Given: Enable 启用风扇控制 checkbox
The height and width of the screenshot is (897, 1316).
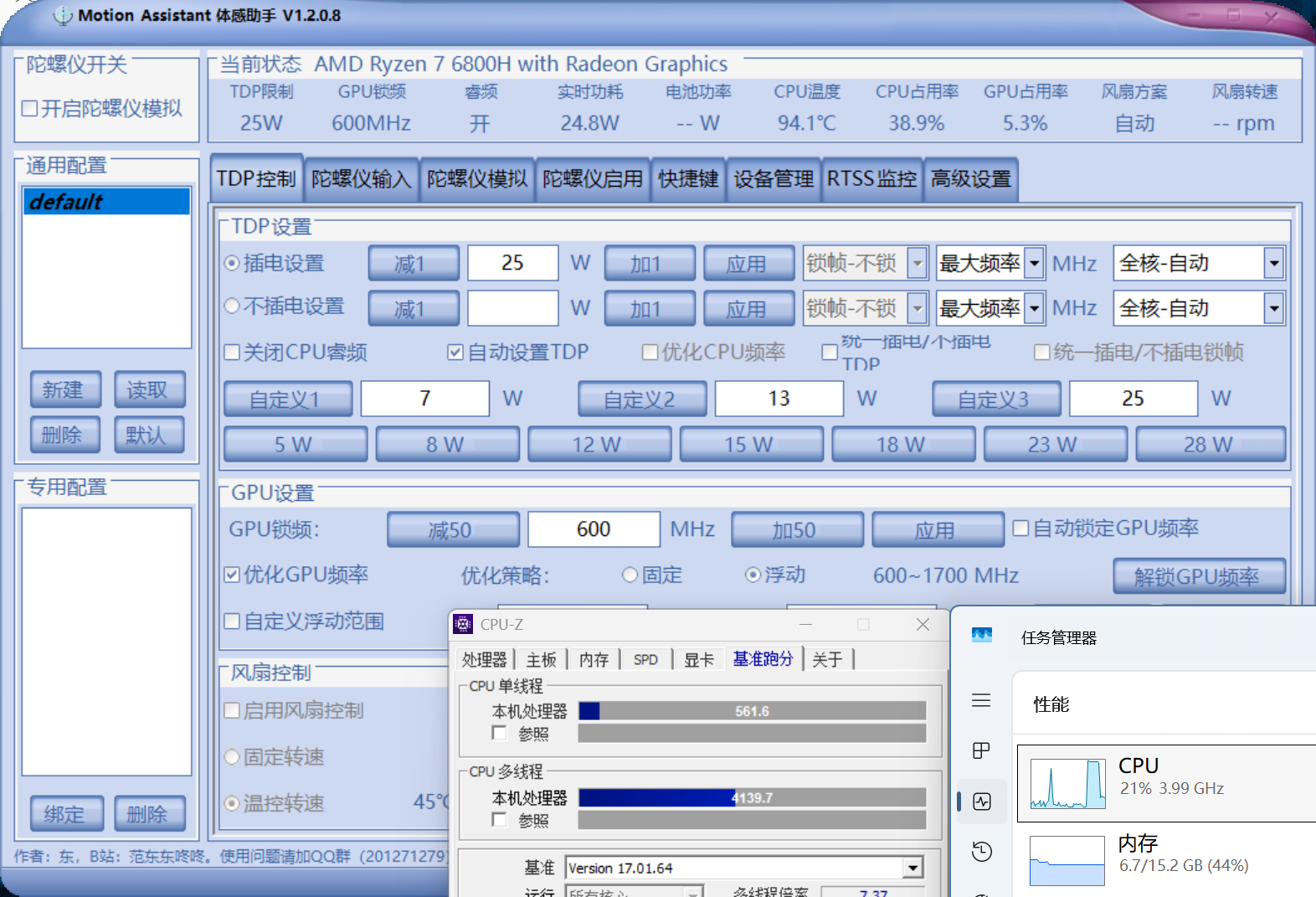Looking at the screenshot, I should coord(232,710).
